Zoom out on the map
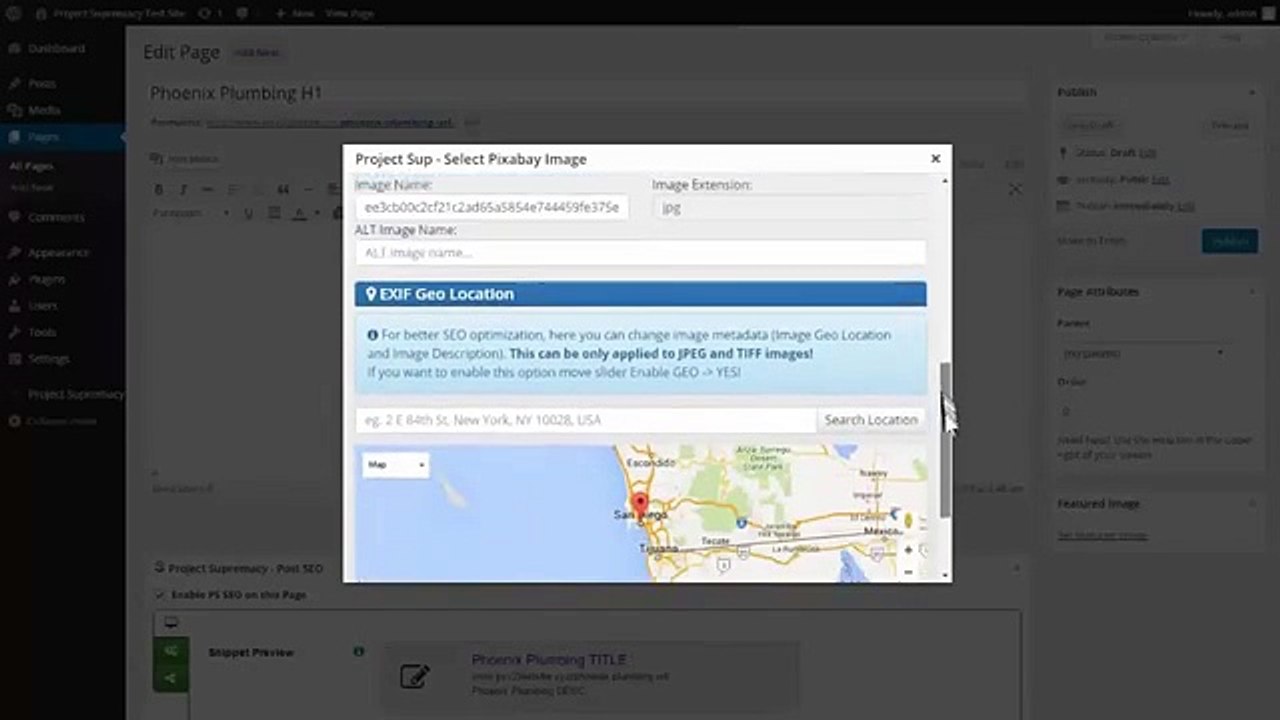 coord(908,572)
